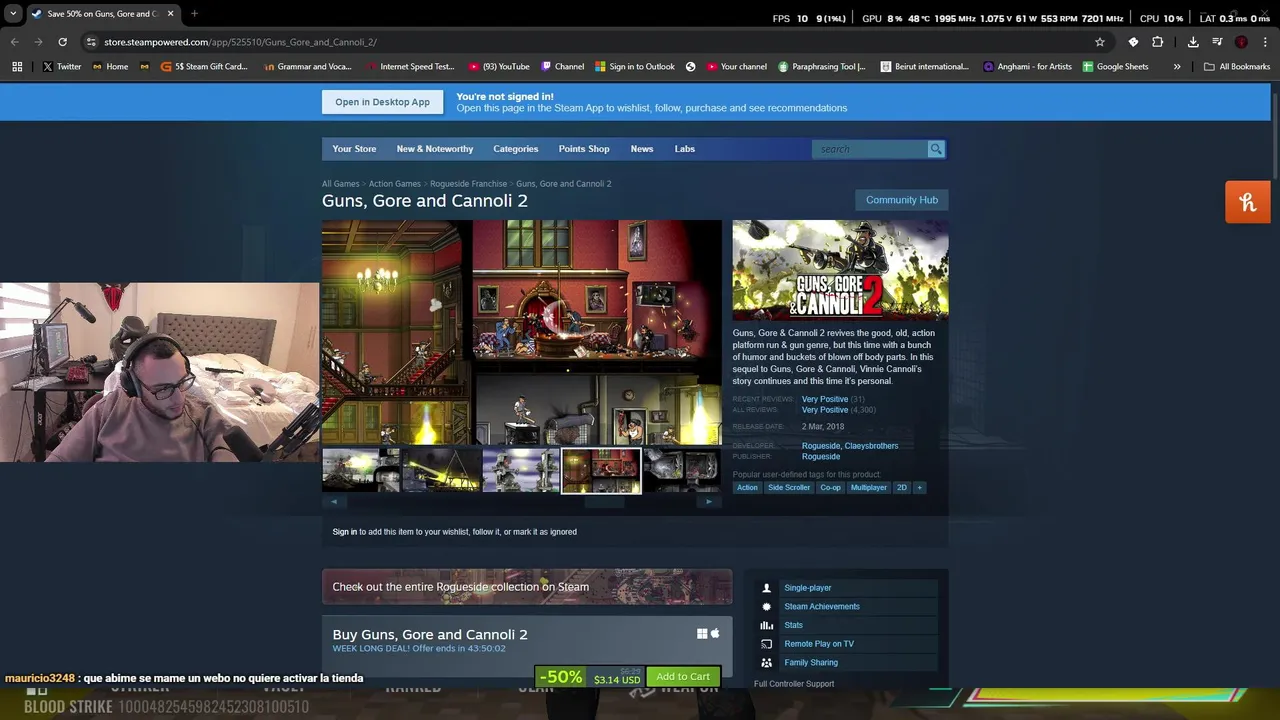Open the Chrome apps grid in the bookmarks bar

17,67
